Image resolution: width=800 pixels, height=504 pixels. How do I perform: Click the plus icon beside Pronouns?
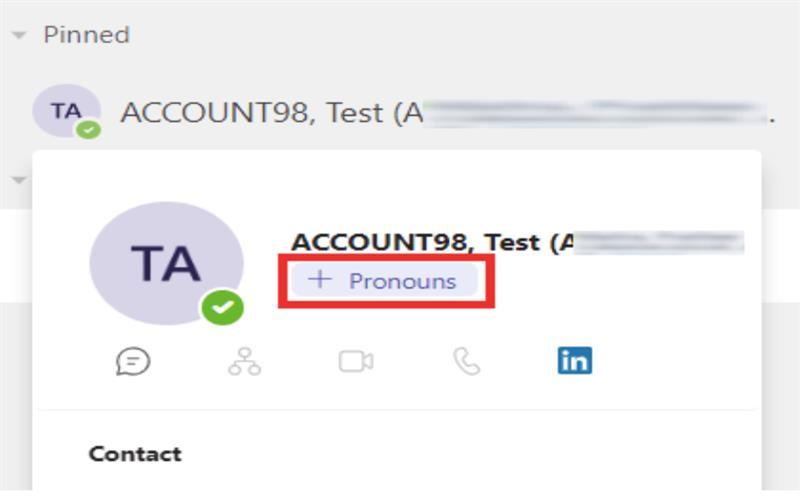point(320,280)
